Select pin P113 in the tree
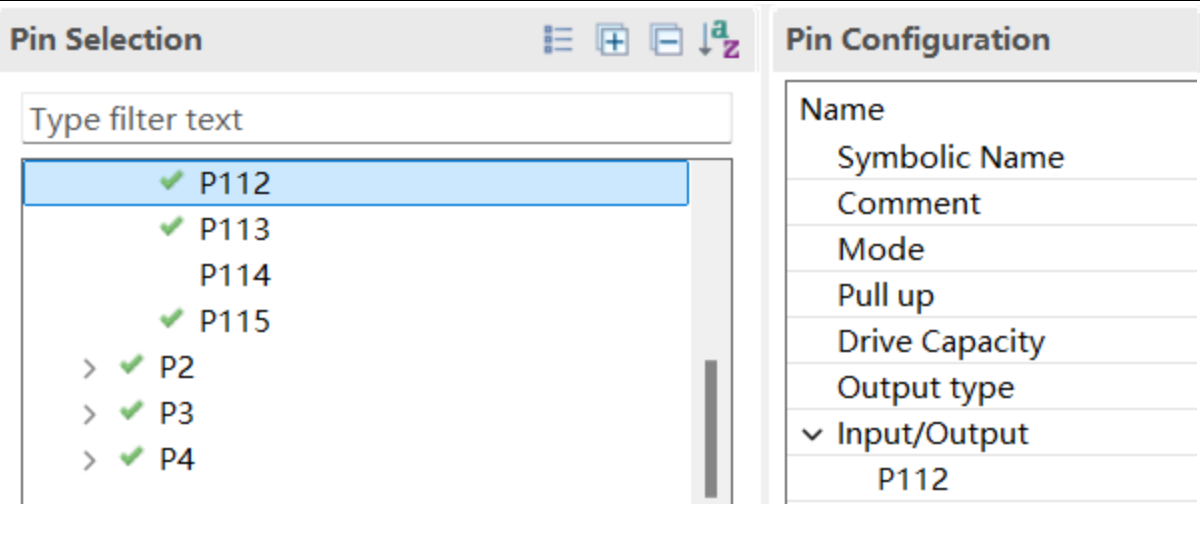 (x=235, y=229)
